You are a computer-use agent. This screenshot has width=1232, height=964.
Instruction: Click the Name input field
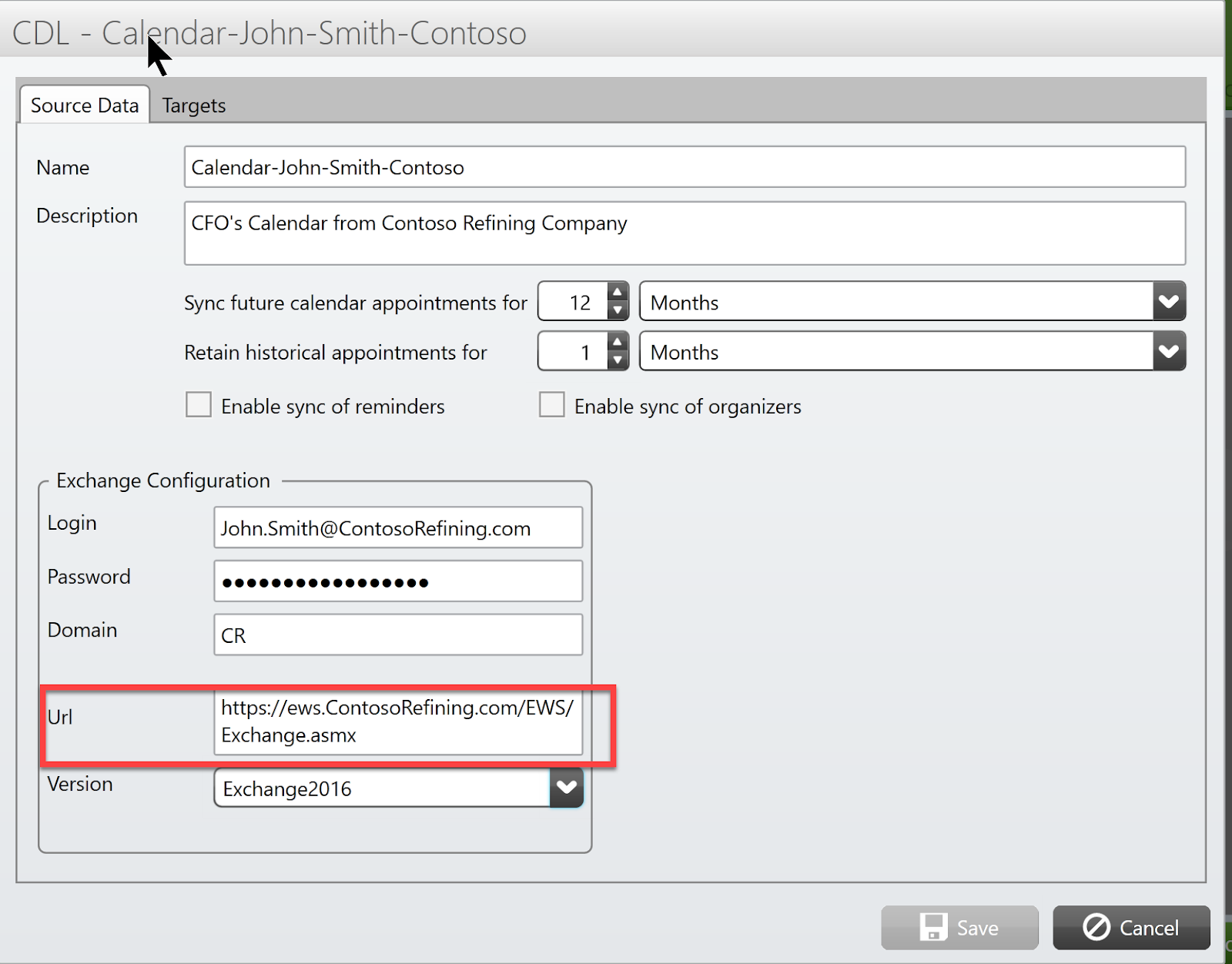coord(685,167)
